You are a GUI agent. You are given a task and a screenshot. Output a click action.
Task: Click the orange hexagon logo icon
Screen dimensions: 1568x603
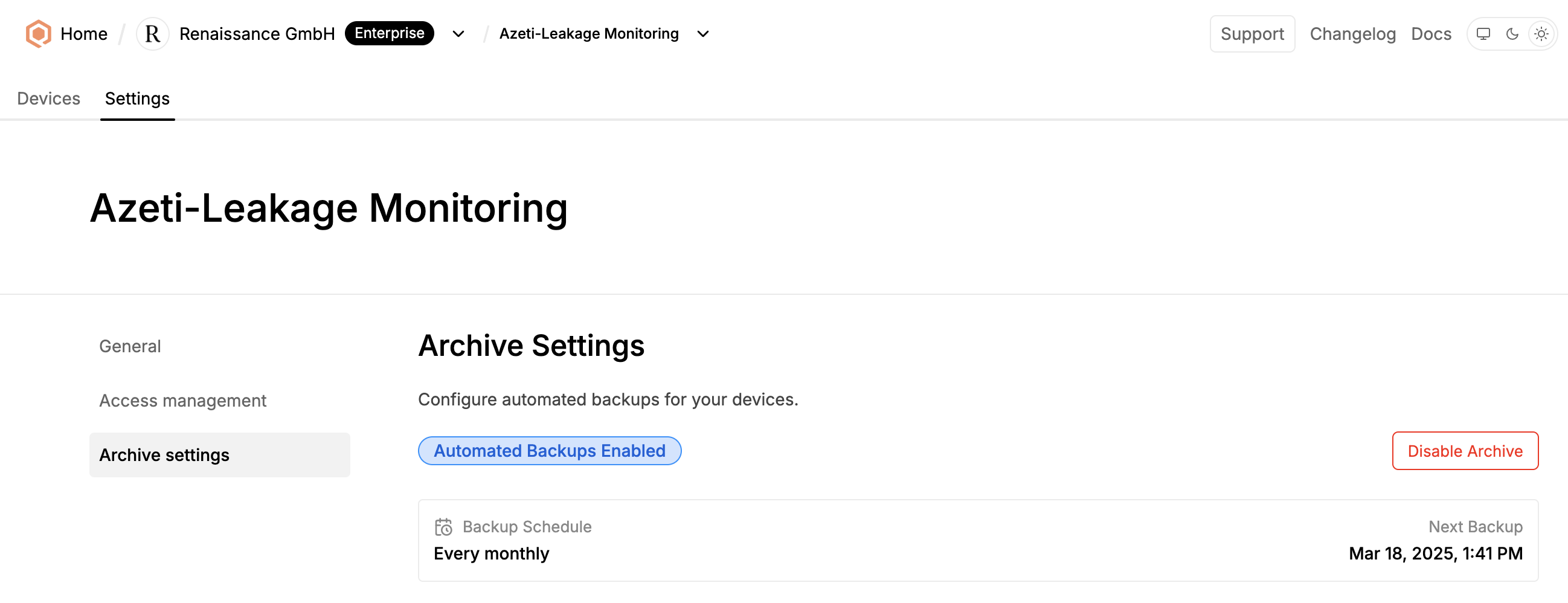coord(37,33)
